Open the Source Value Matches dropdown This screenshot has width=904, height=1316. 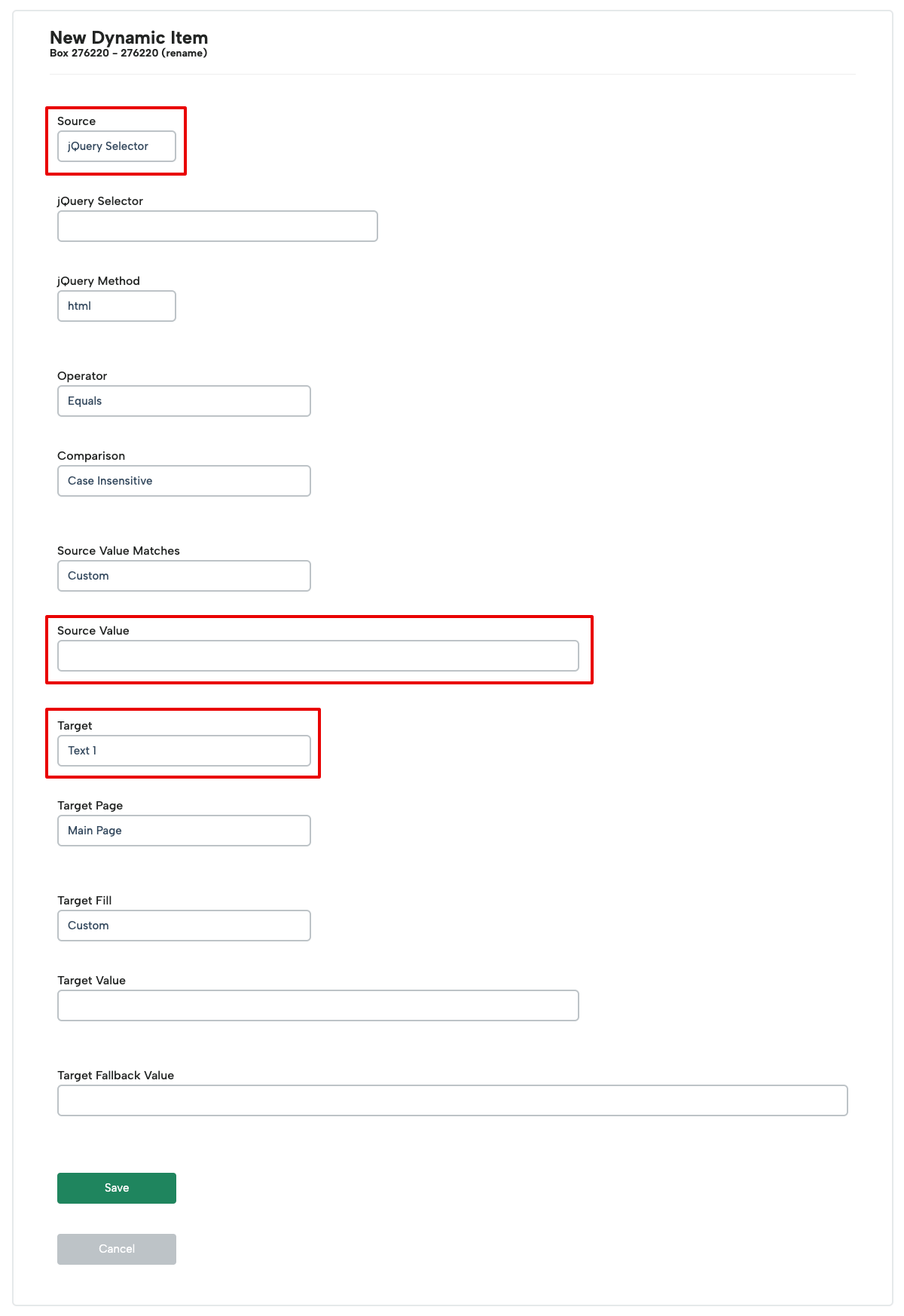tap(184, 576)
